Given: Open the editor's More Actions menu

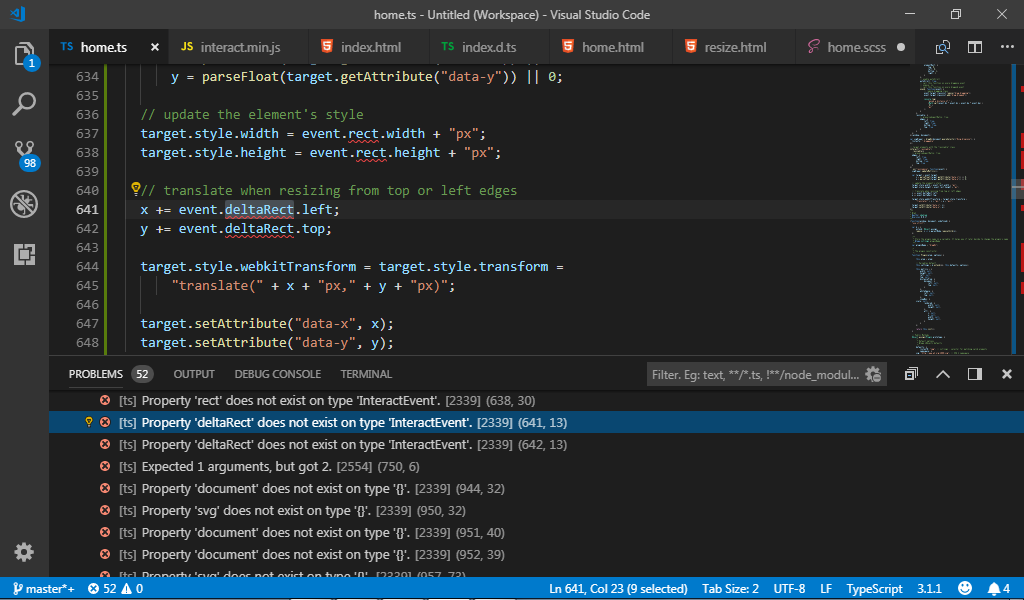Looking at the screenshot, I should (x=1007, y=46).
